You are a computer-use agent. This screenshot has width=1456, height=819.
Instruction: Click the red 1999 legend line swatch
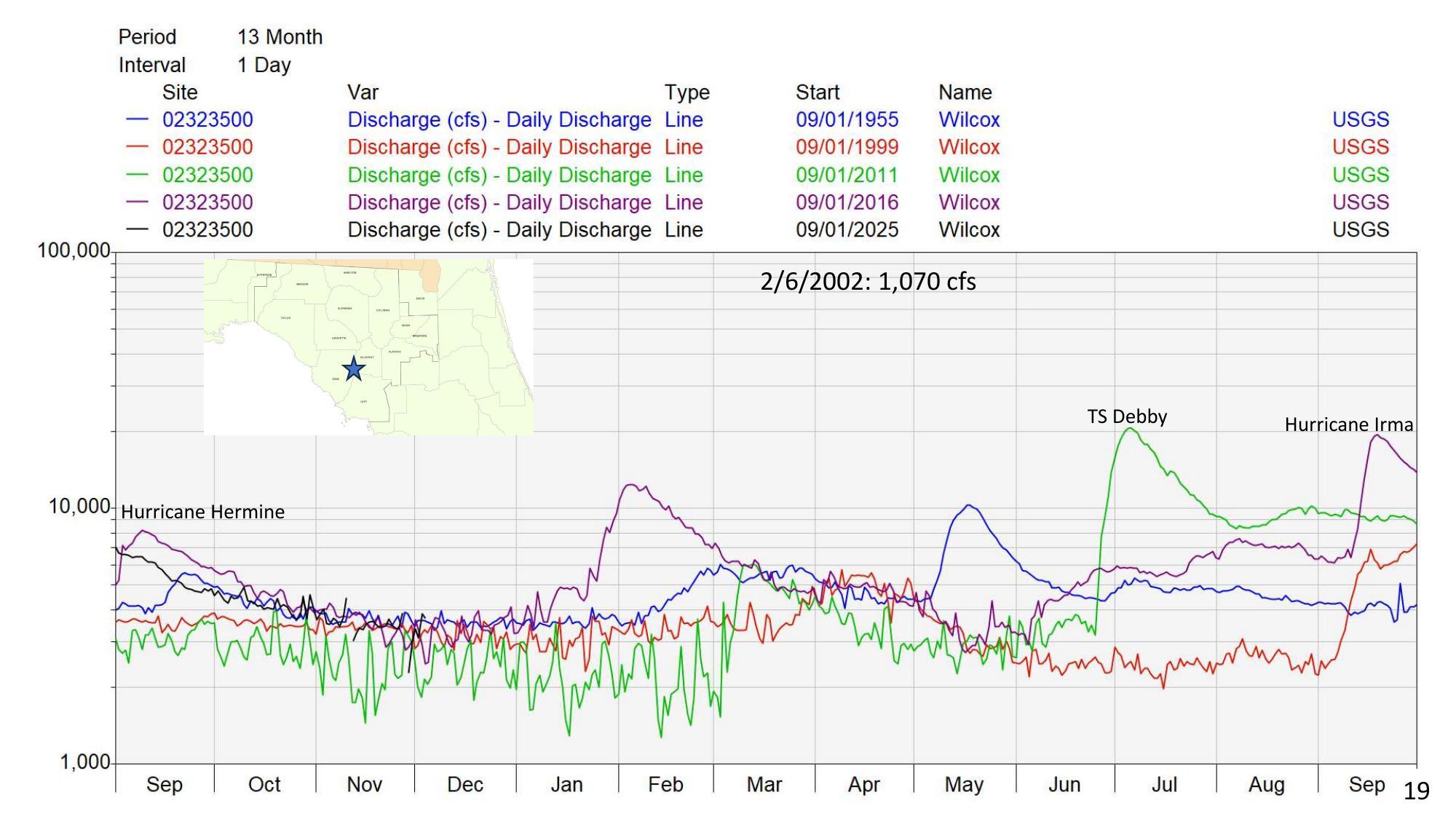(x=137, y=147)
